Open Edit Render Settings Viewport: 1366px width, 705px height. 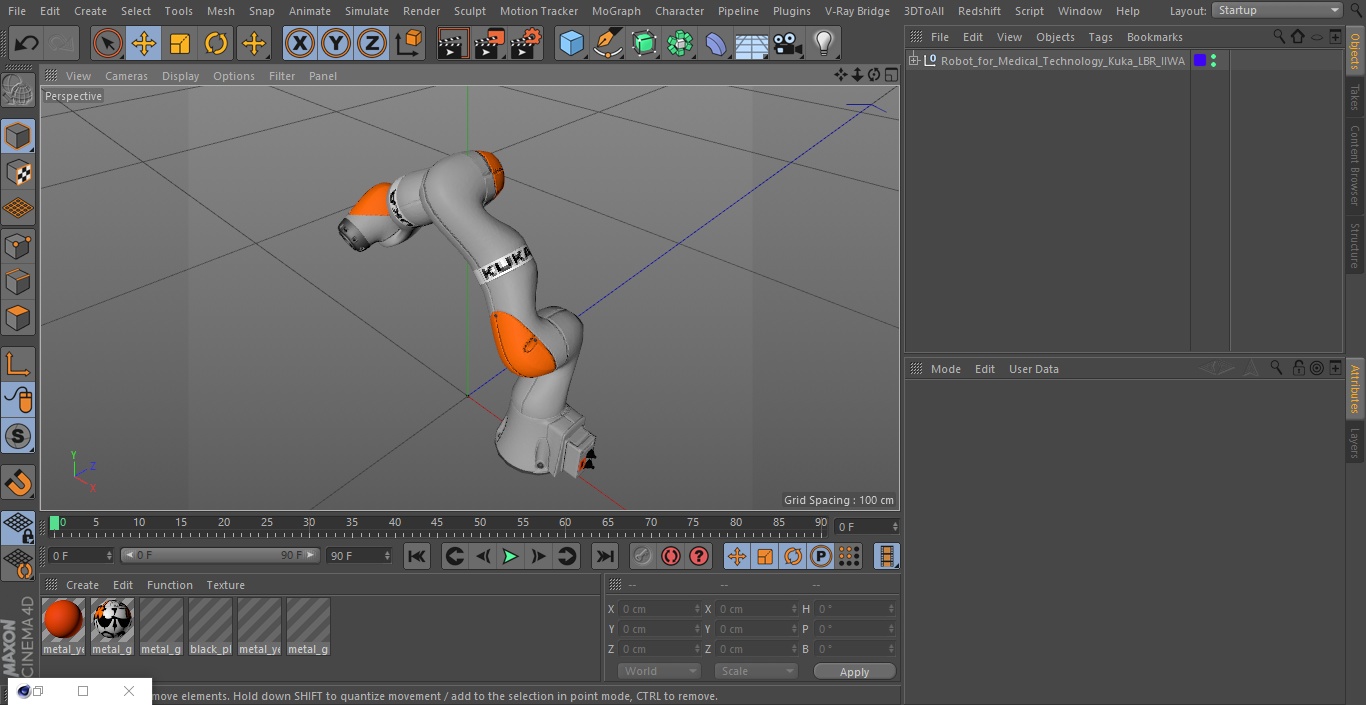pos(526,43)
